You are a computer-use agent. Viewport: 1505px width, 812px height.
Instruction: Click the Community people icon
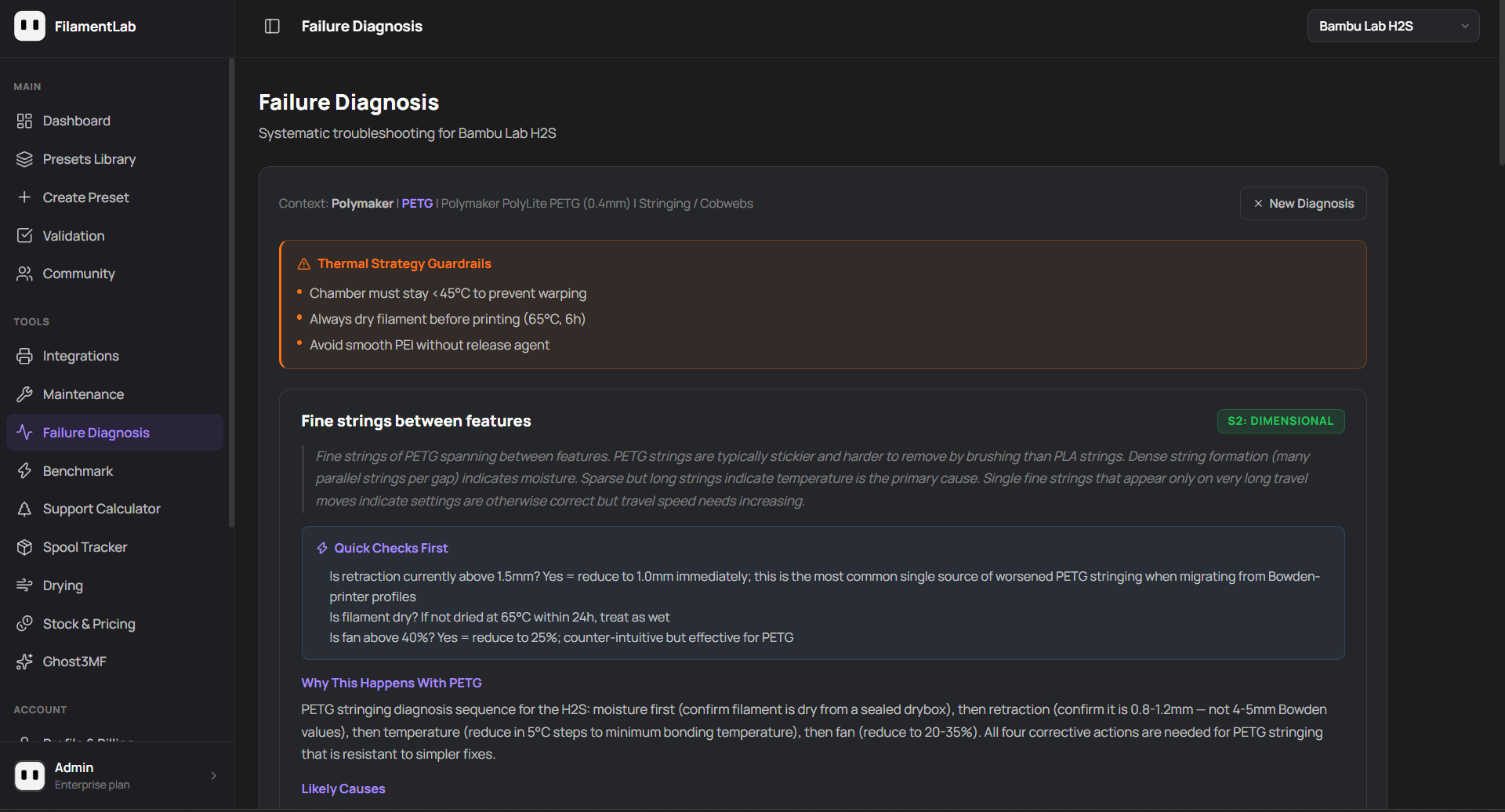tap(24, 274)
